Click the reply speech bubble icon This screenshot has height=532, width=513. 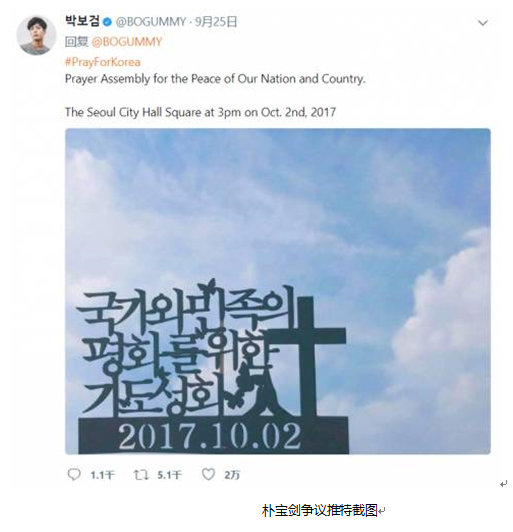(74, 474)
